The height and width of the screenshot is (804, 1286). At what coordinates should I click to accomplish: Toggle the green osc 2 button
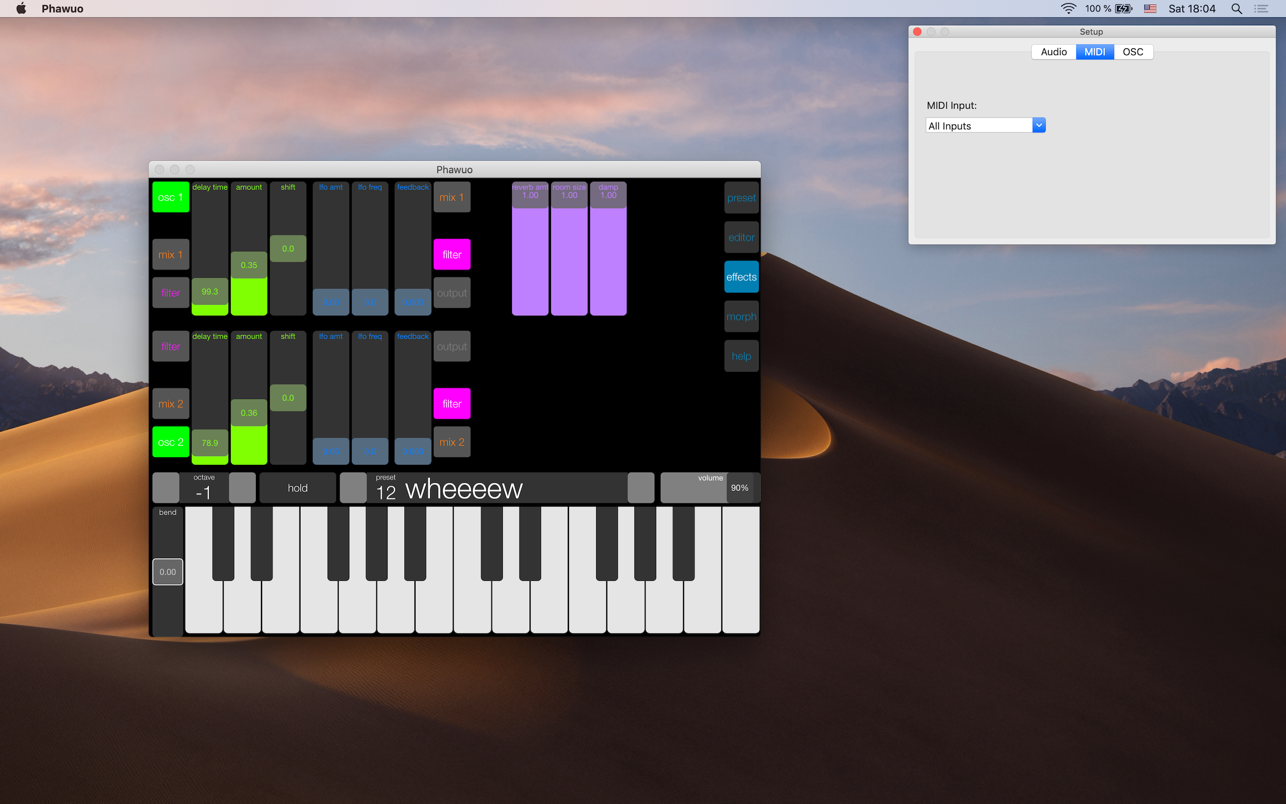[171, 442]
